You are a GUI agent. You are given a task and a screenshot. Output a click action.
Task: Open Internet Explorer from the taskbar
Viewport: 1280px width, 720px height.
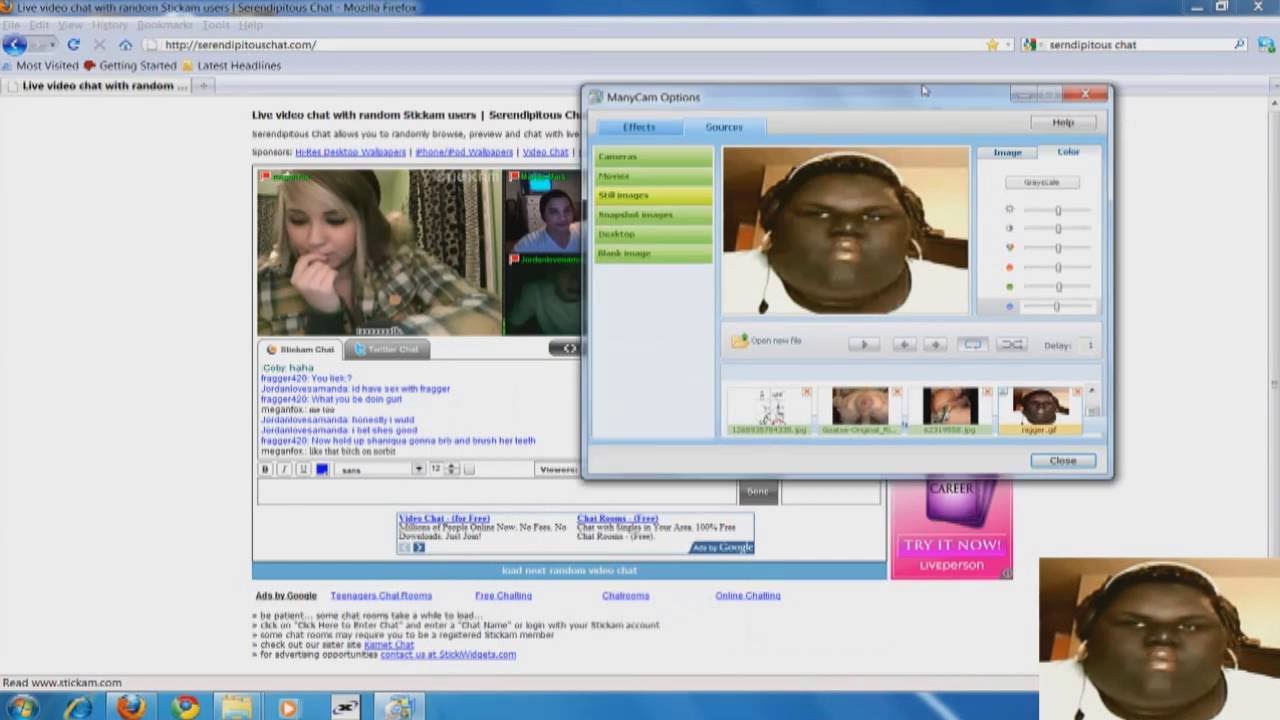point(78,707)
